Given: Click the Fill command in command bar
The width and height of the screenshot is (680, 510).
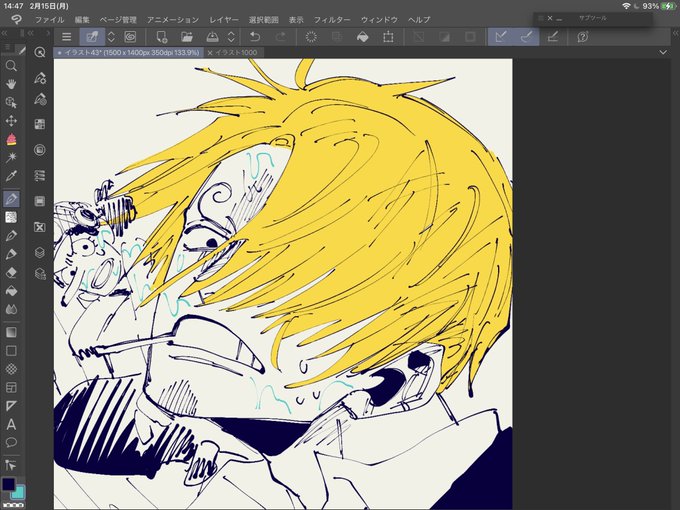Looking at the screenshot, I should point(363,37).
